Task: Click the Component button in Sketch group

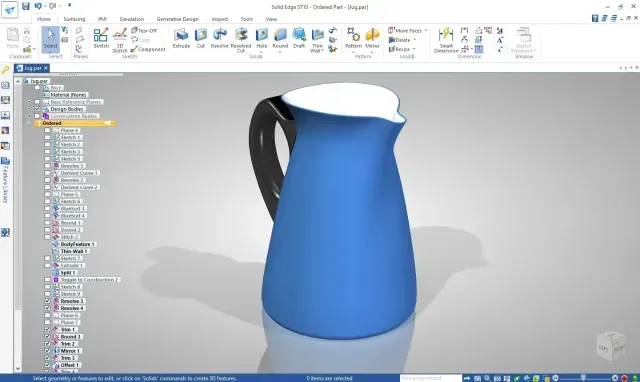Action: pyautogui.click(x=148, y=49)
